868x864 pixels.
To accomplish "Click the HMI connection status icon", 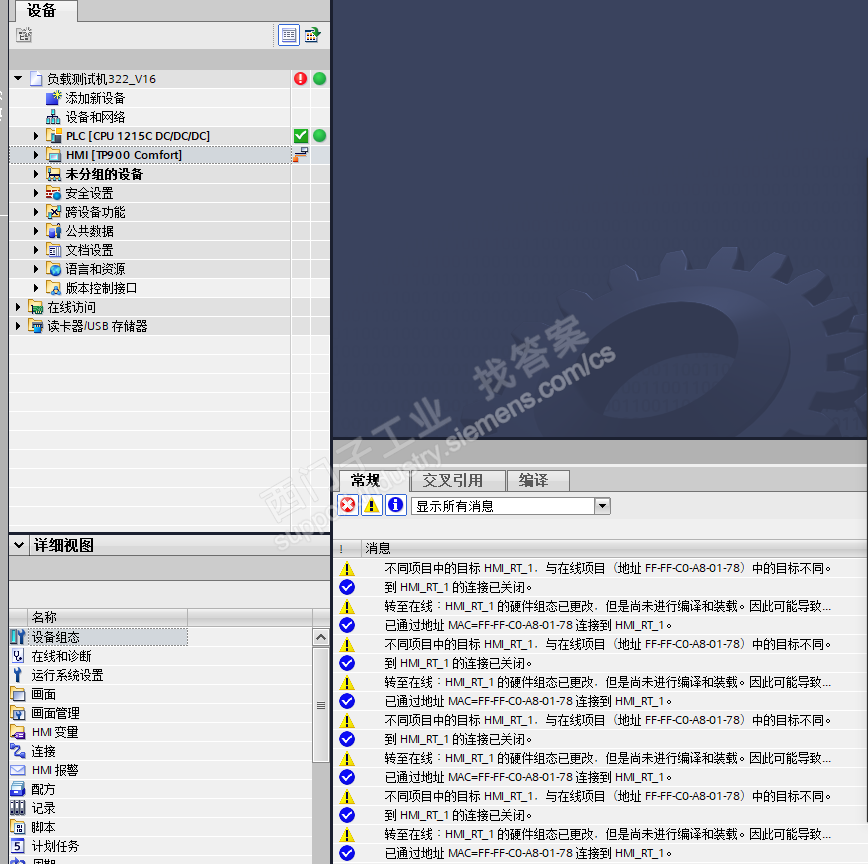I will 301,154.
